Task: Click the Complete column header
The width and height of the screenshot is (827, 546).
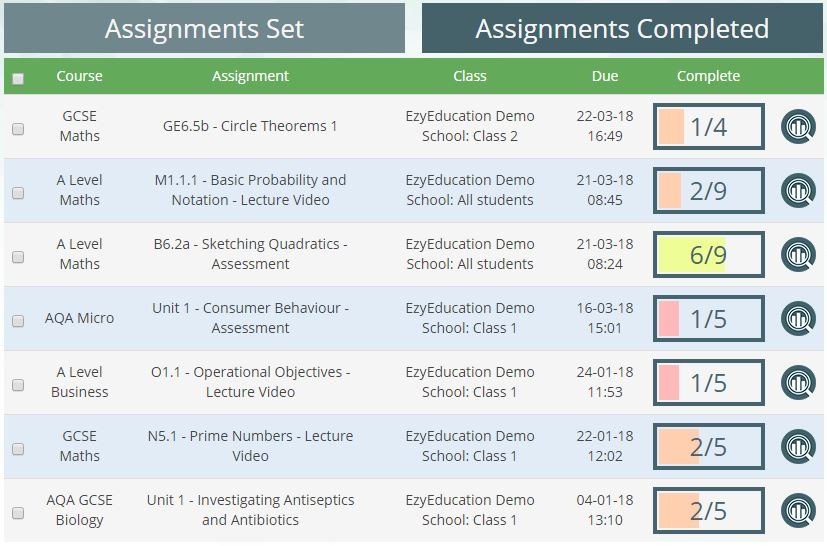Action: pos(708,76)
